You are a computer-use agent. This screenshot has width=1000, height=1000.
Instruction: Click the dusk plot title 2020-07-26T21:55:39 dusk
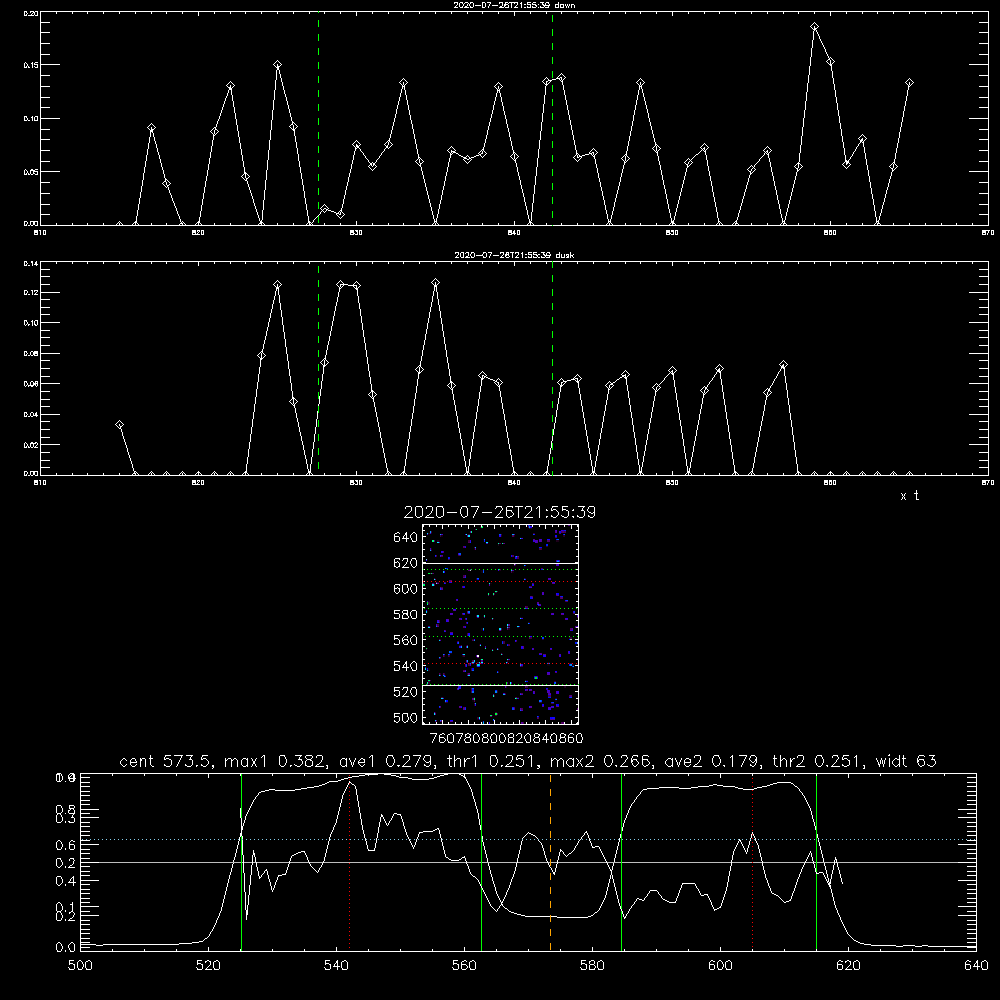pos(514,255)
